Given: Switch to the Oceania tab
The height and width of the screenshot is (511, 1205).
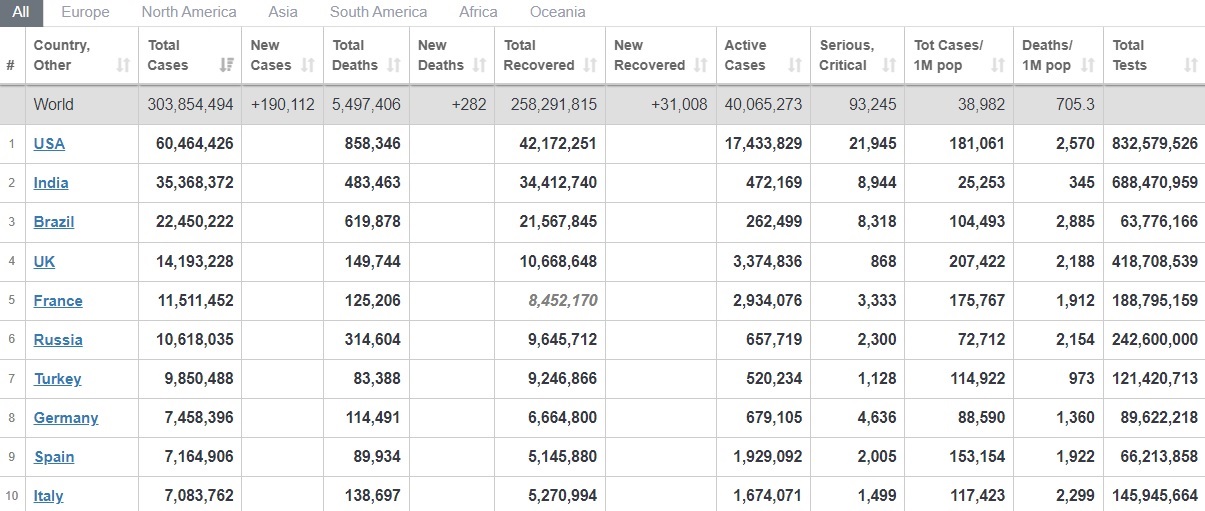Looking at the screenshot, I should 558,12.
